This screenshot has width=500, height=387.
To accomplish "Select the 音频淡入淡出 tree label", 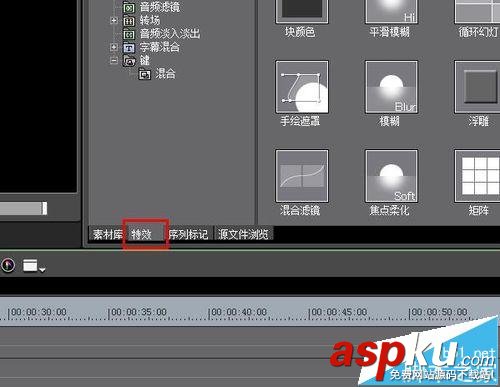I will (170, 34).
